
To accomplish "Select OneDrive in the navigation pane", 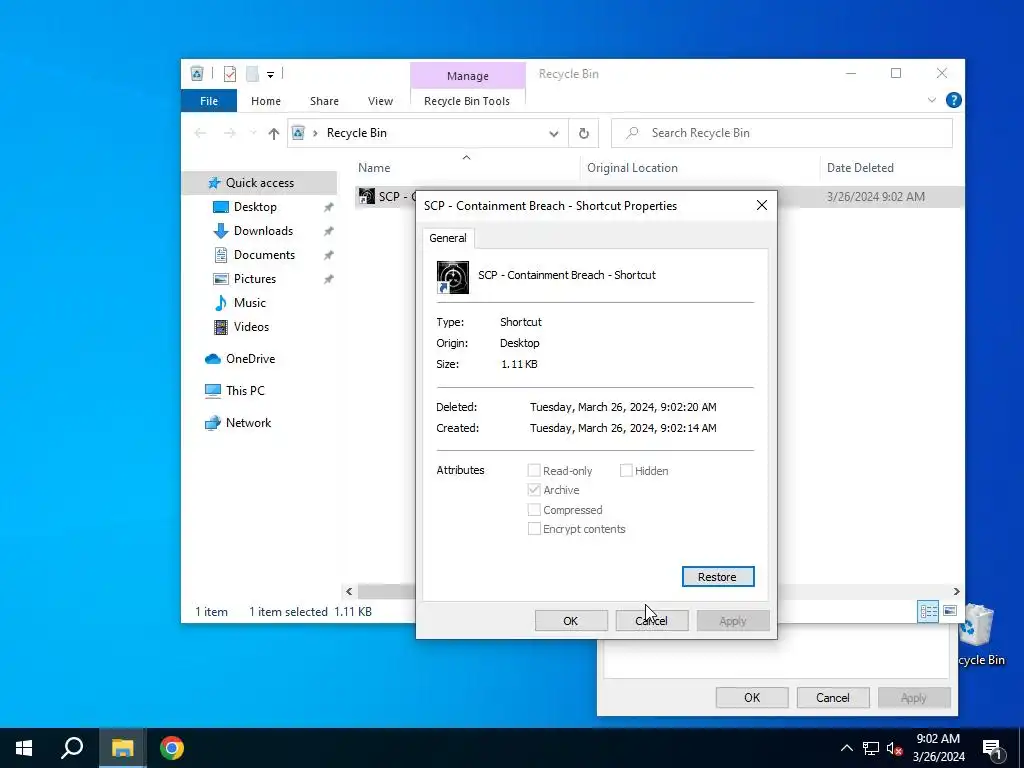I will (x=250, y=359).
